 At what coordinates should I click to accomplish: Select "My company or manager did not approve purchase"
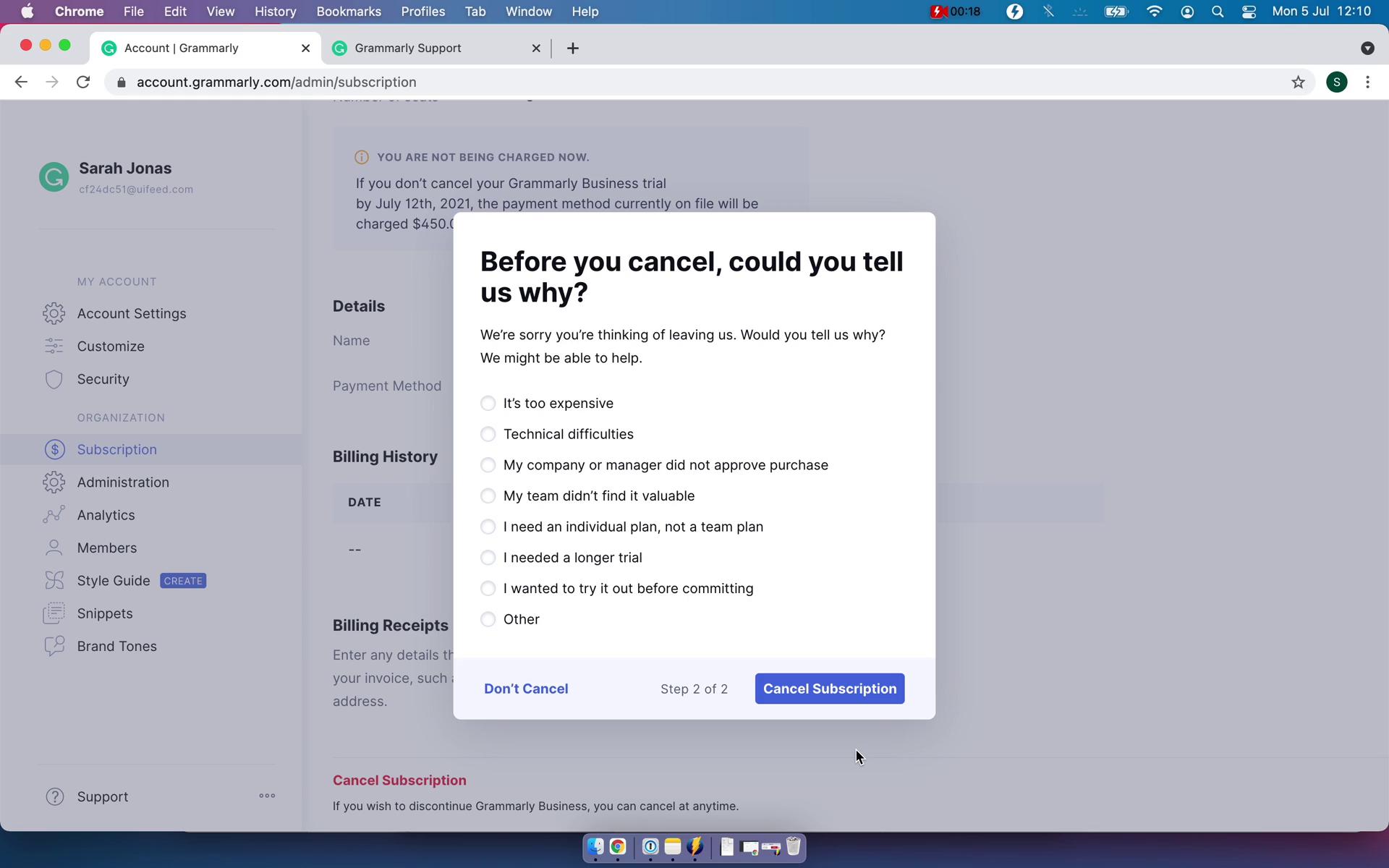coord(488,465)
